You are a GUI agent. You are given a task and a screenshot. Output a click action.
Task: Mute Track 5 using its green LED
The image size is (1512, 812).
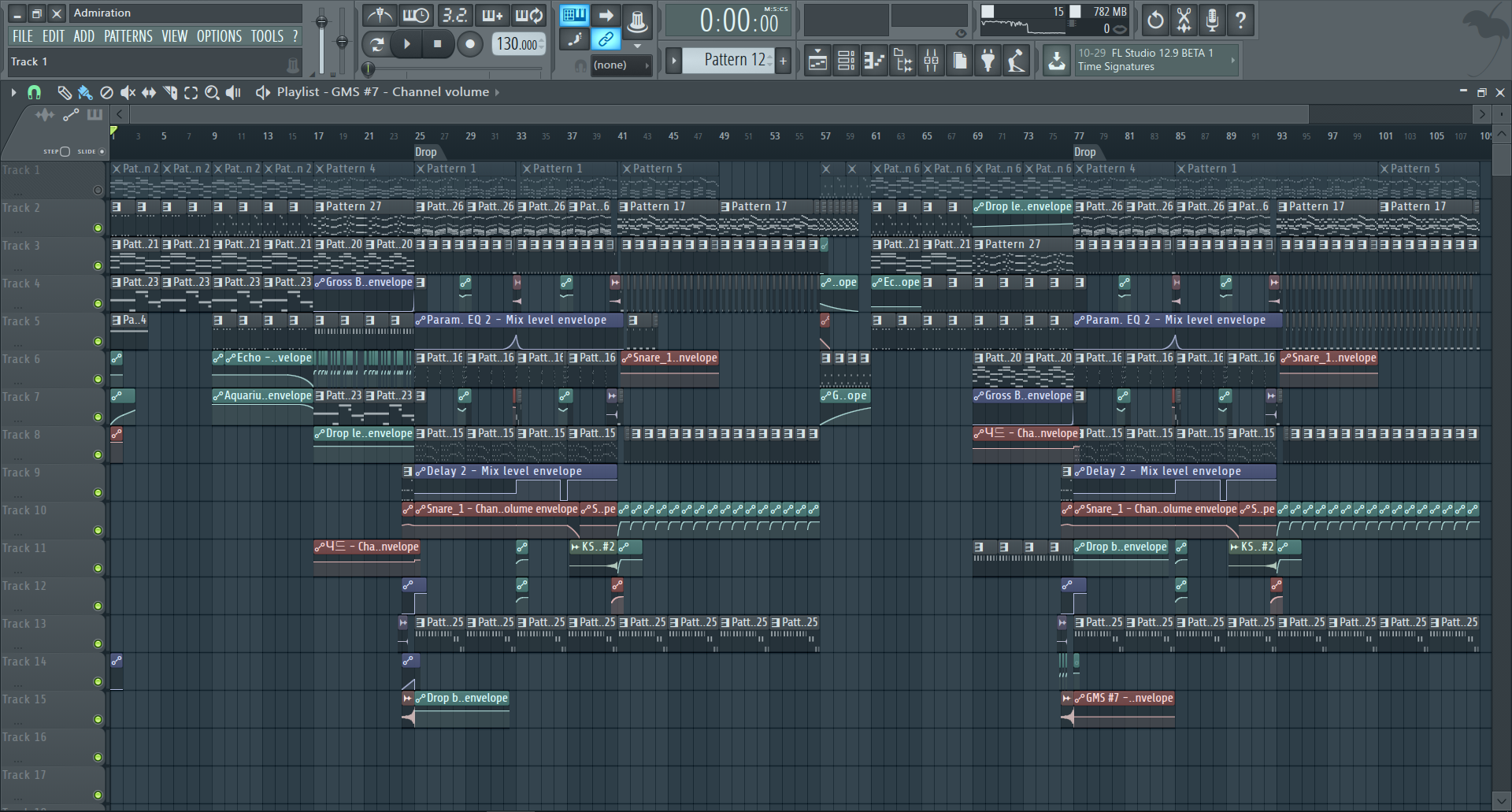[98, 342]
